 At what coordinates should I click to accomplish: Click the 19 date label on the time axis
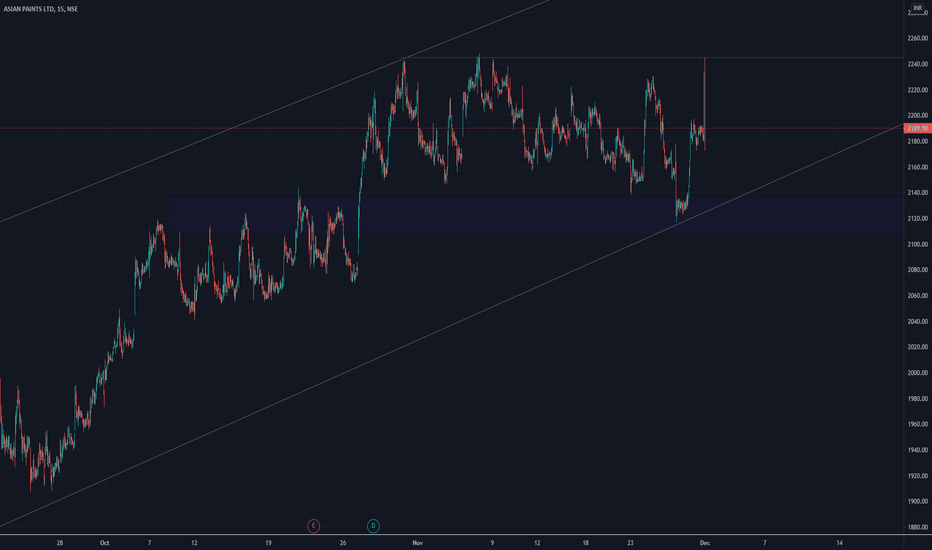[269, 543]
